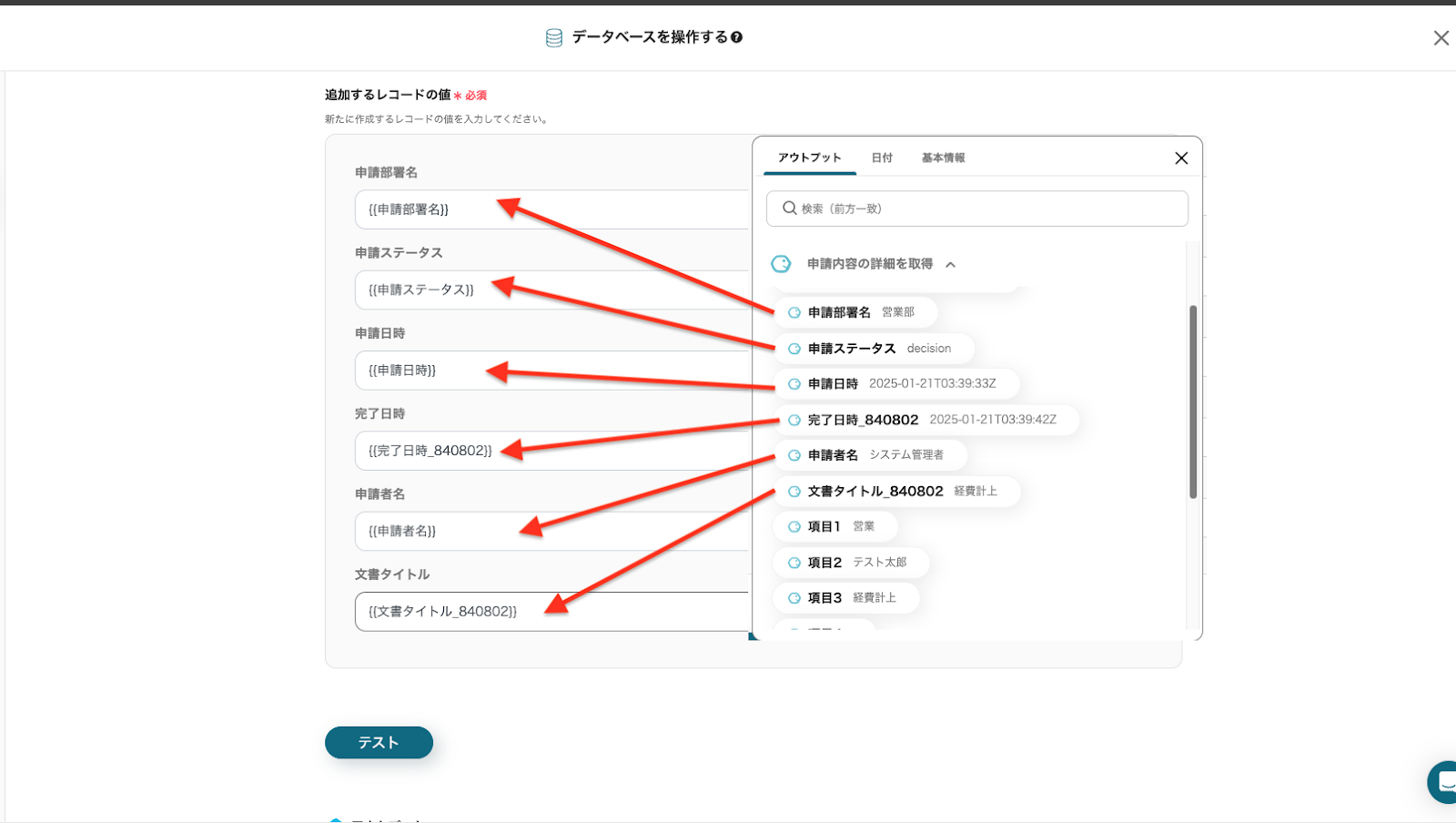Open the chat support icon
The height and width of the screenshot is (823, 1456).
click(1444, 781)
